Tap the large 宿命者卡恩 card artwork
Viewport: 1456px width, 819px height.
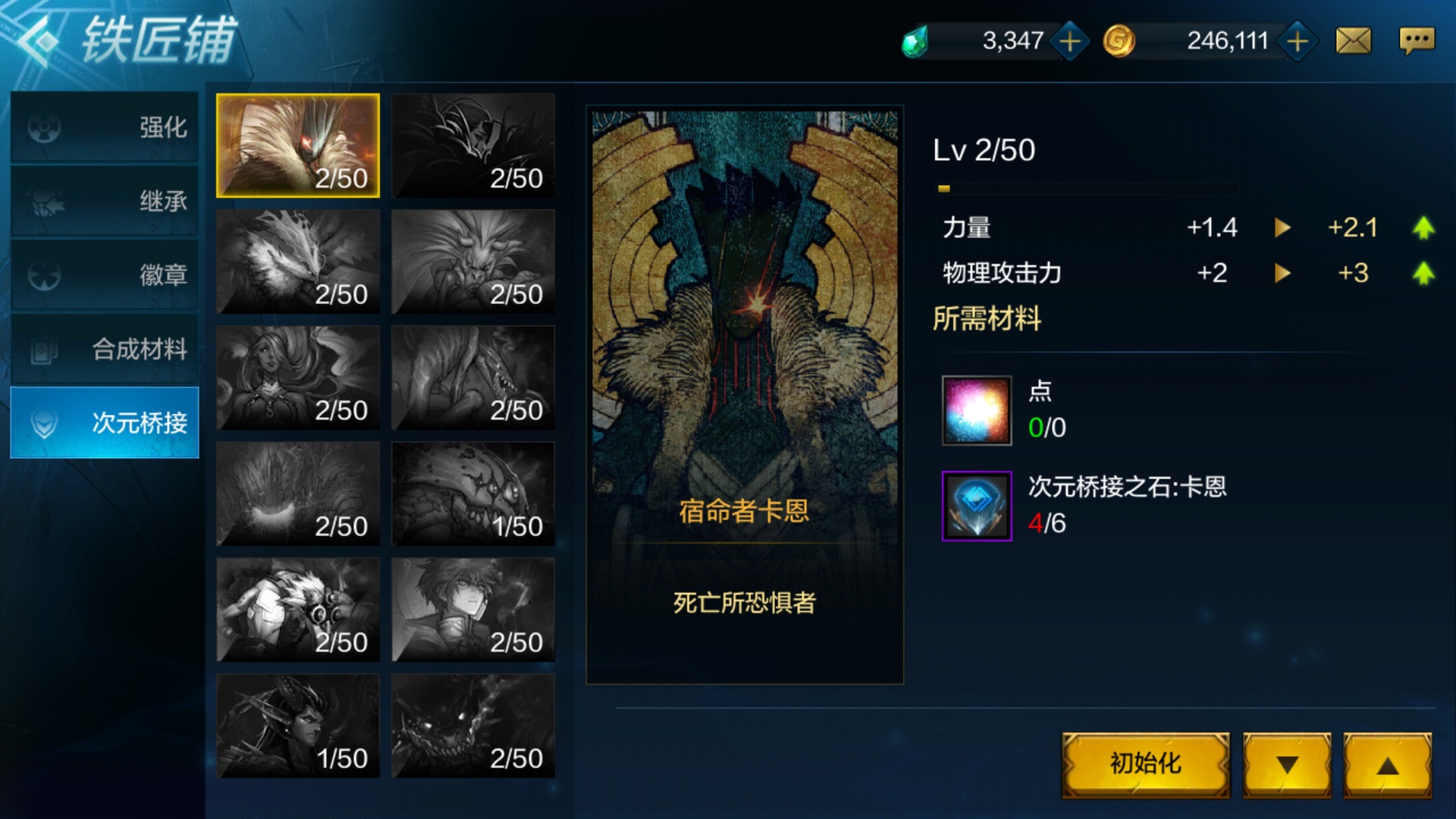coord(745,394)
